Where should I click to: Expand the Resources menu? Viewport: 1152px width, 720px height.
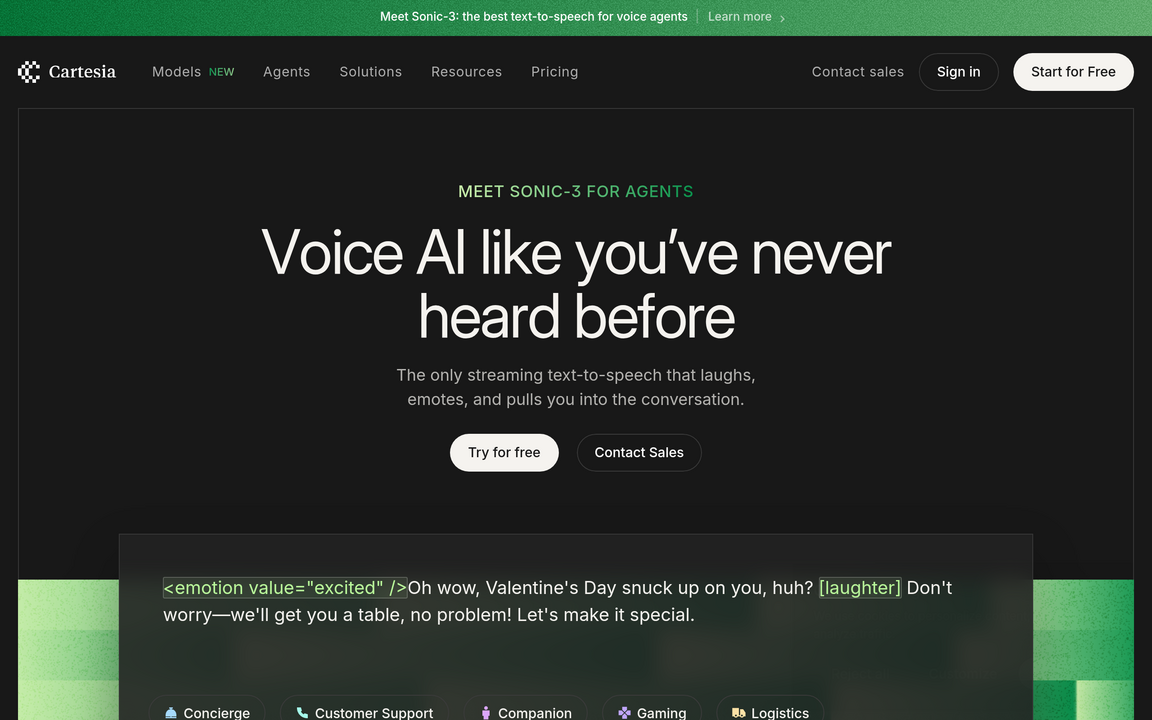(467, 72)
